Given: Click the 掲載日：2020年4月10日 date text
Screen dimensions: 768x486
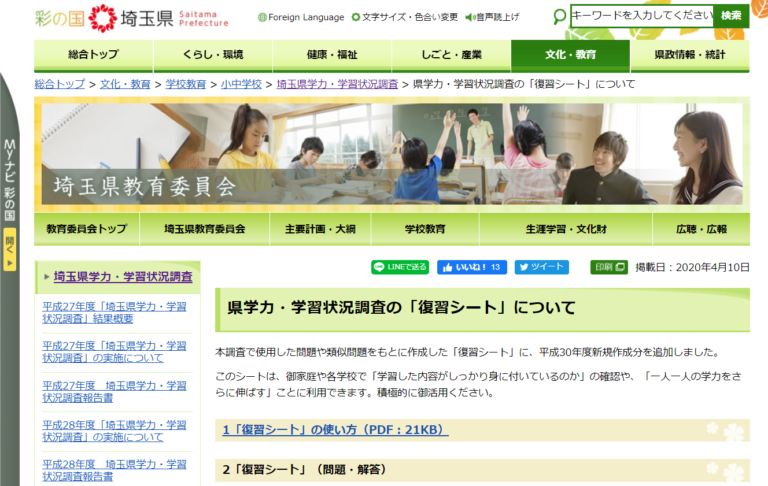Looking at the screenshot, I should click(693, 267).
